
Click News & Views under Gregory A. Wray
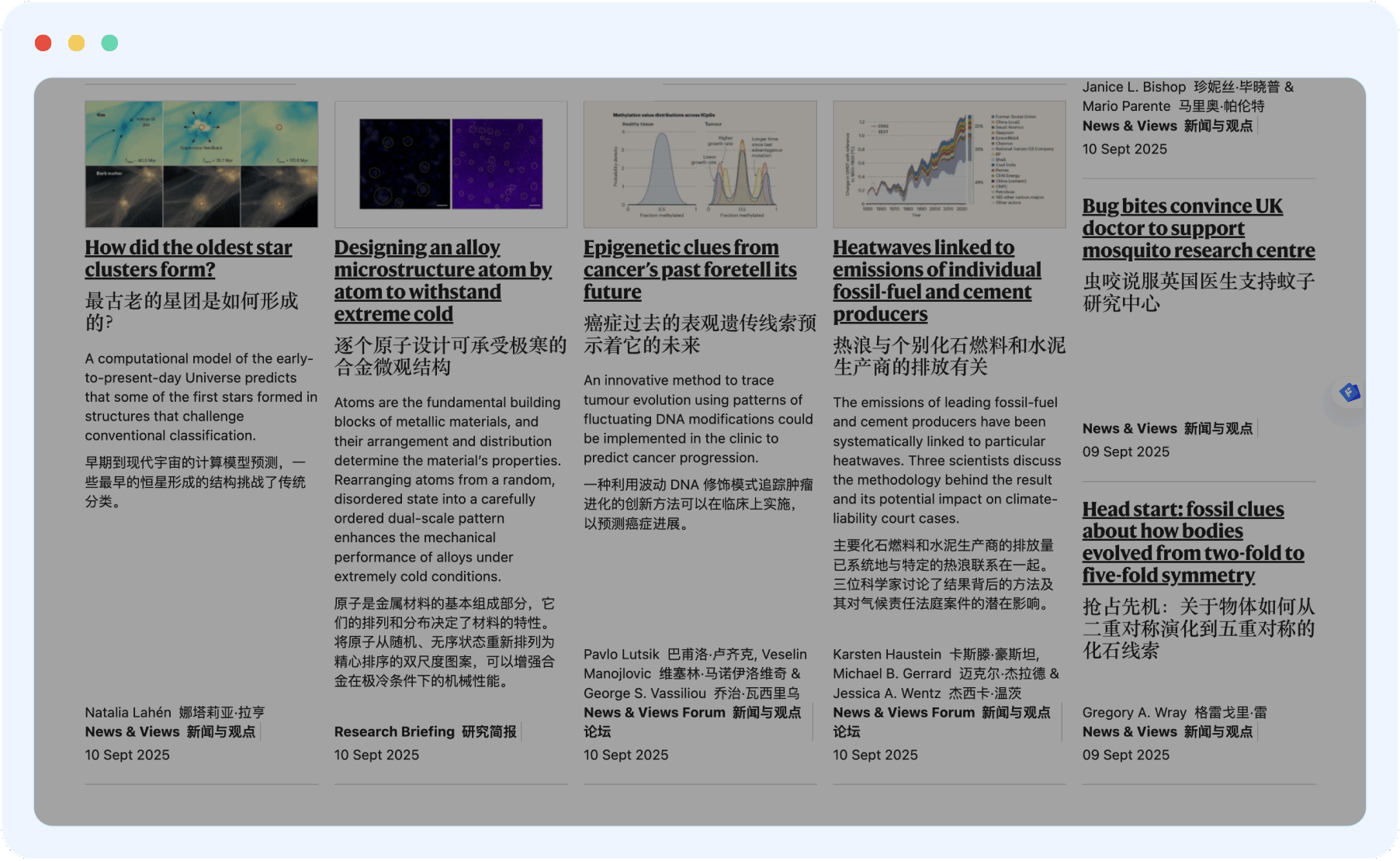pyautogui.click(x=1129, y=731)
